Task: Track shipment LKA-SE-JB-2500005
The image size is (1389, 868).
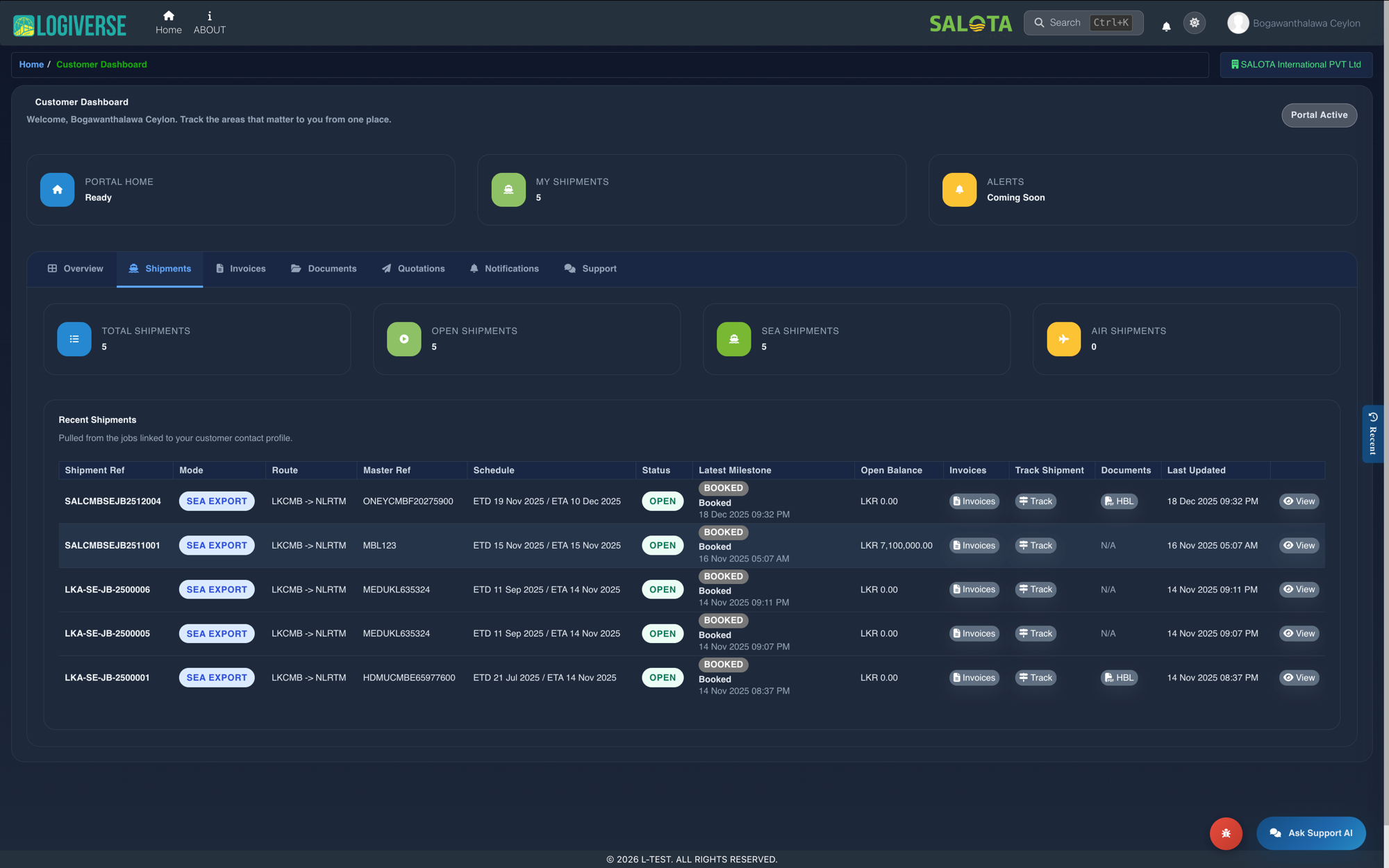Action: [x=1035, y=633]
